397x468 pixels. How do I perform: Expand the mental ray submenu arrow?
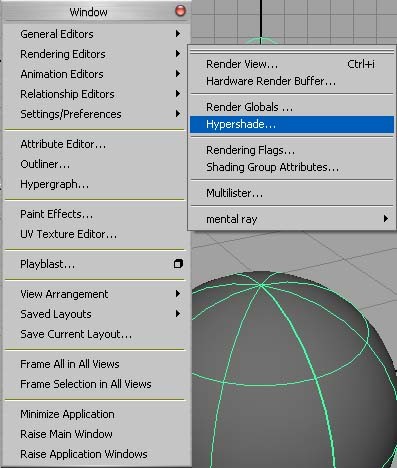tap(386, 219)
